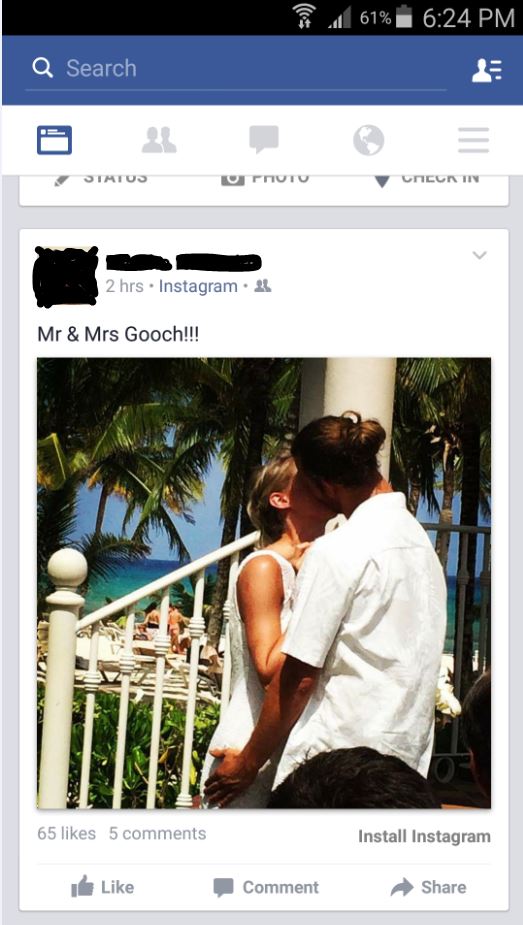
Task: Tap the redacted profile picture
Action: tap(66, 277)
